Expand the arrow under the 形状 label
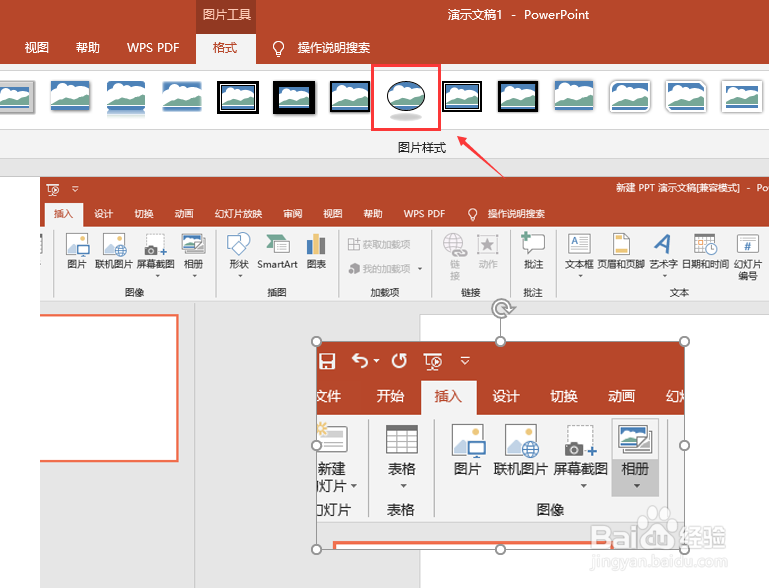769x588 pixels. [x=240, y=276]
